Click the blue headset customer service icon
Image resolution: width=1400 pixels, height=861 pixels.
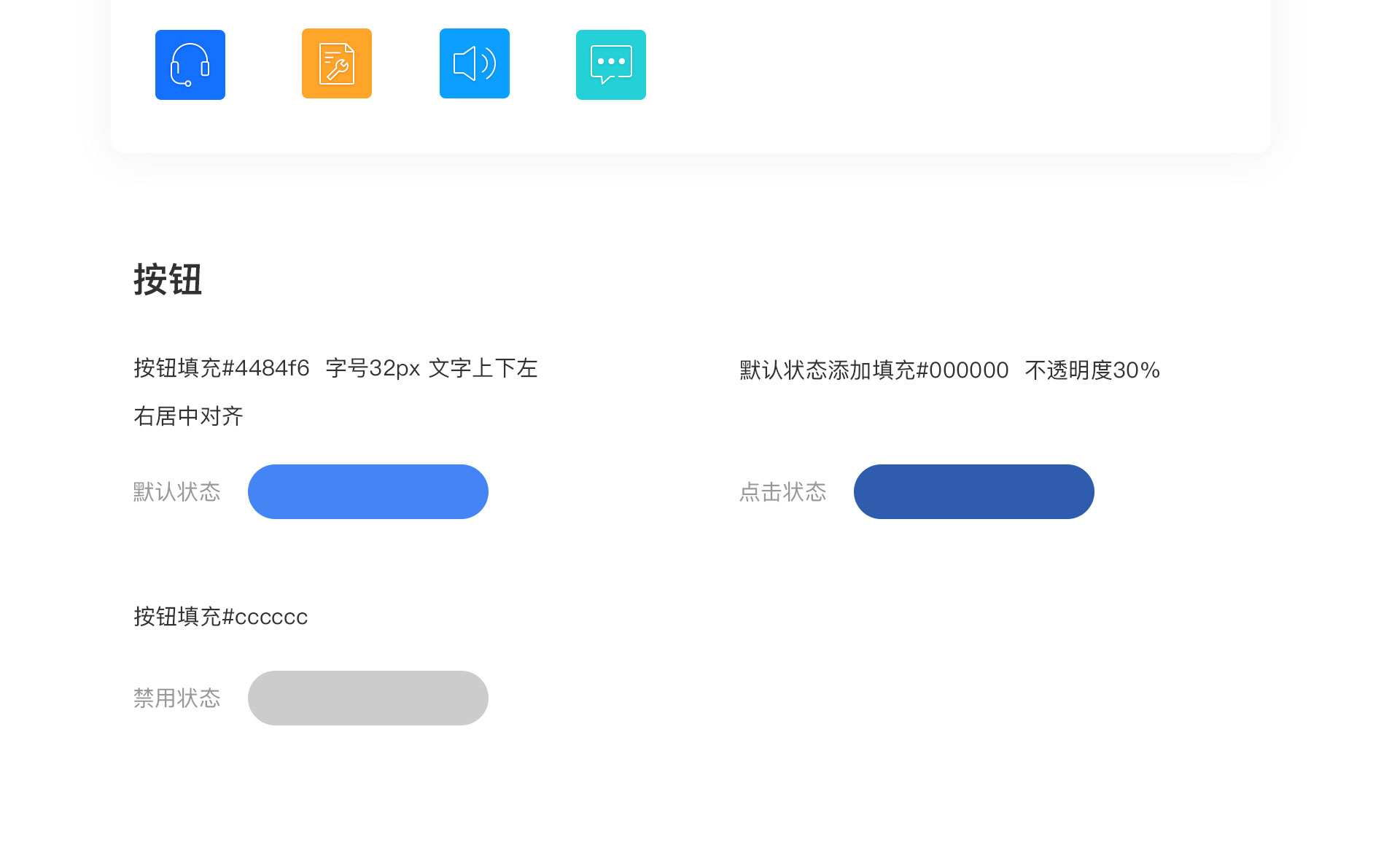(x=190, y=65)
